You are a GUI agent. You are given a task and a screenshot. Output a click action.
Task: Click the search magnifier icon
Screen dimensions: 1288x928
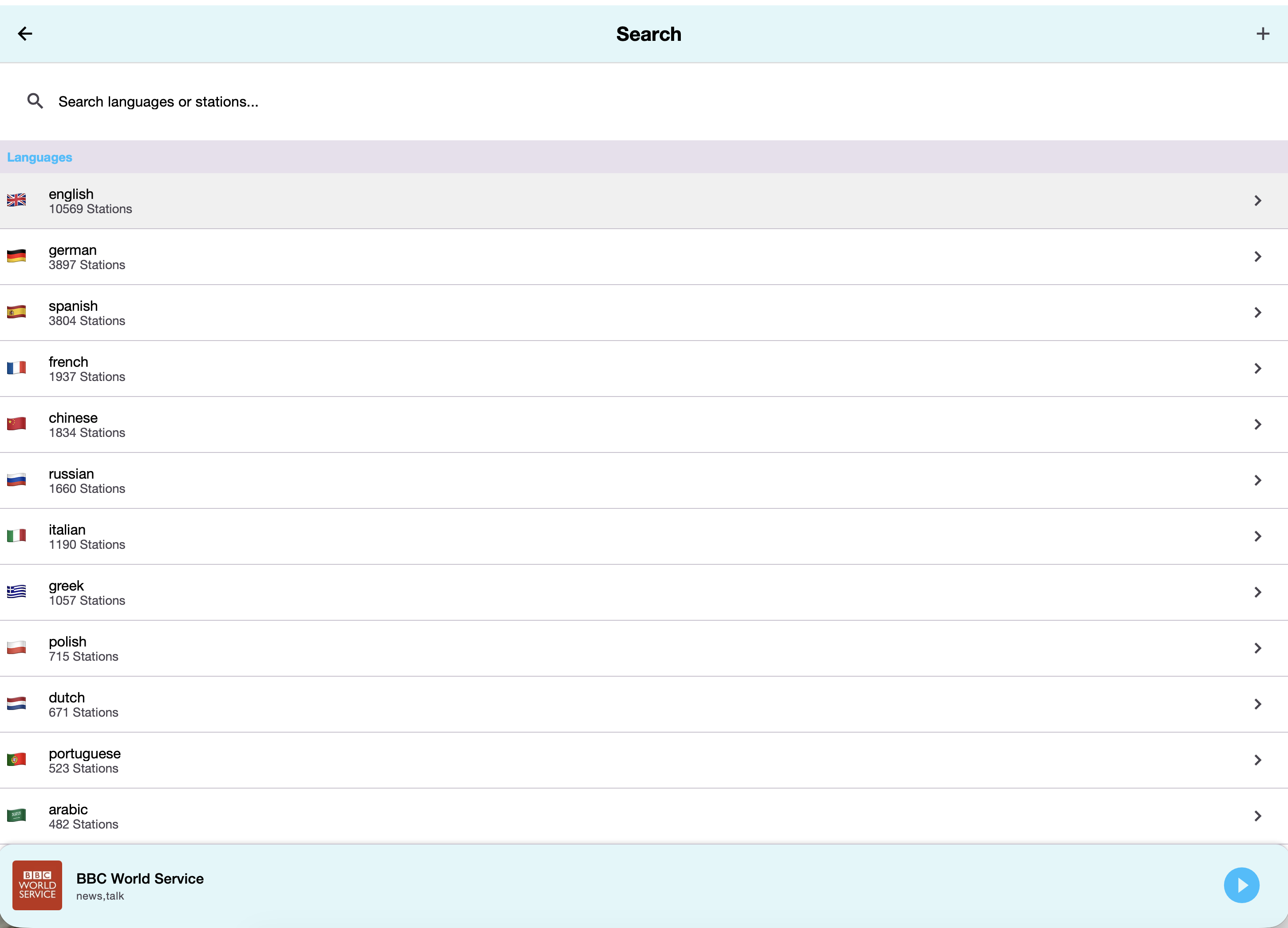pos(35,101)
